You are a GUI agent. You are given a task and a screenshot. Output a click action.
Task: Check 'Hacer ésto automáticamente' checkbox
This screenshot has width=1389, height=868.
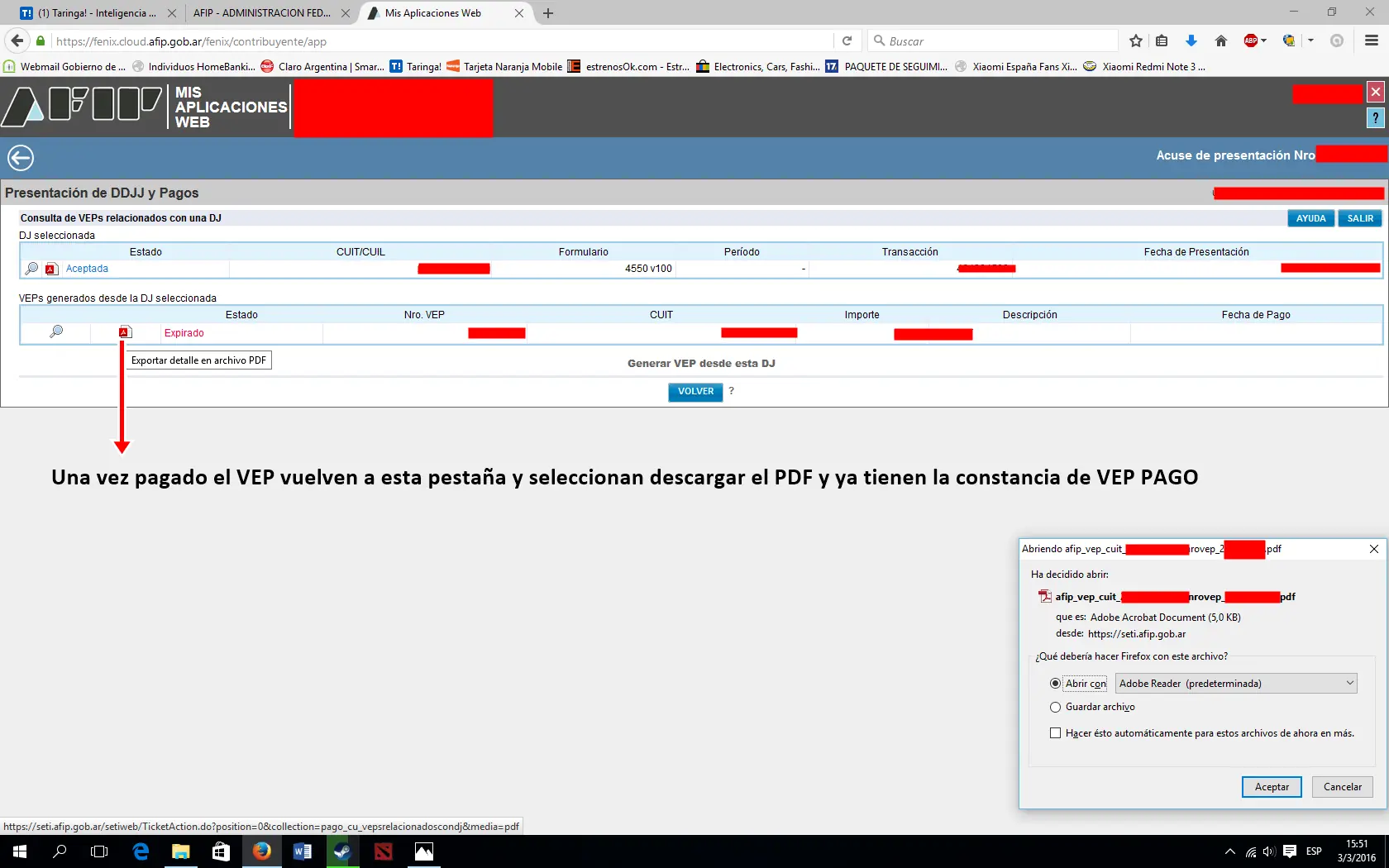[x=1055, y=732]
